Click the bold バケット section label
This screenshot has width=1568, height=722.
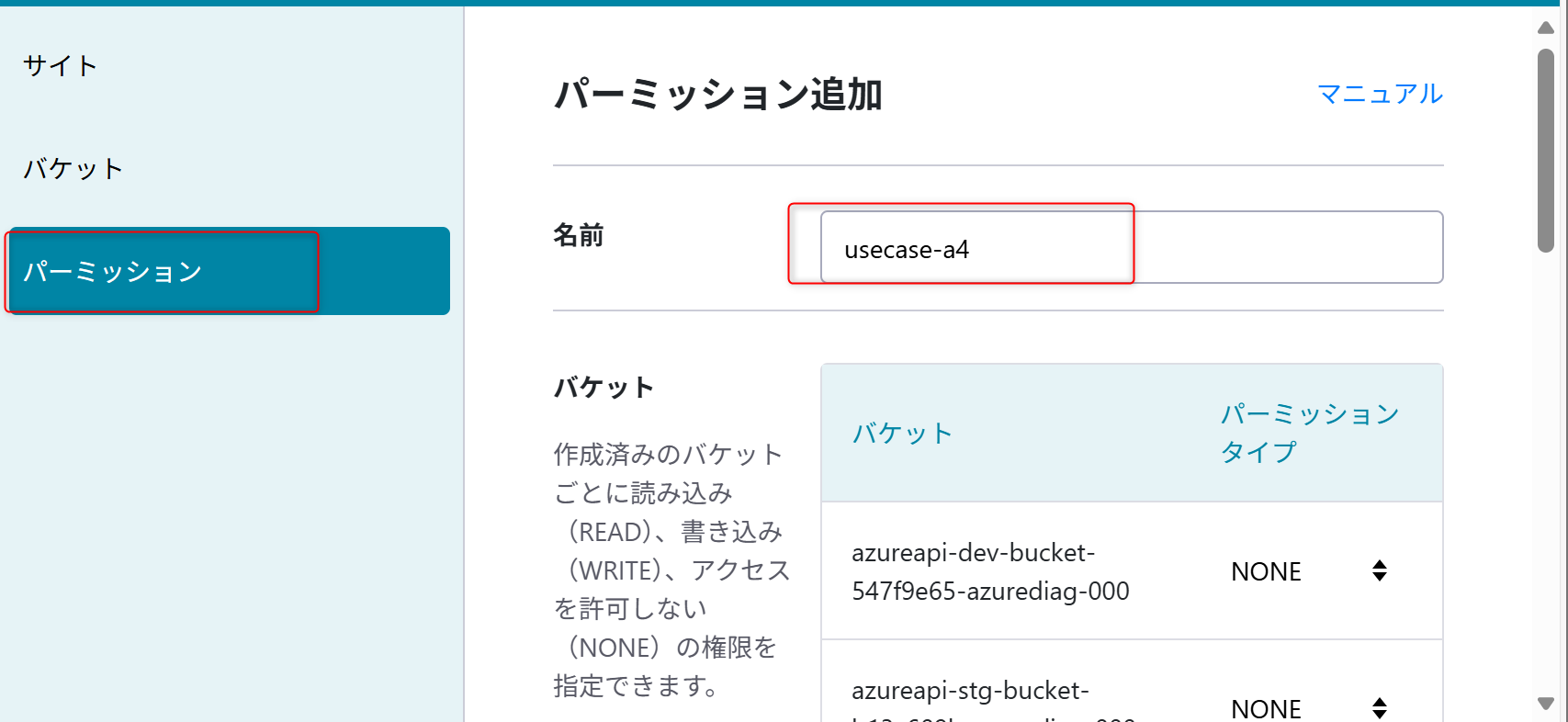(x=604, y=388)
